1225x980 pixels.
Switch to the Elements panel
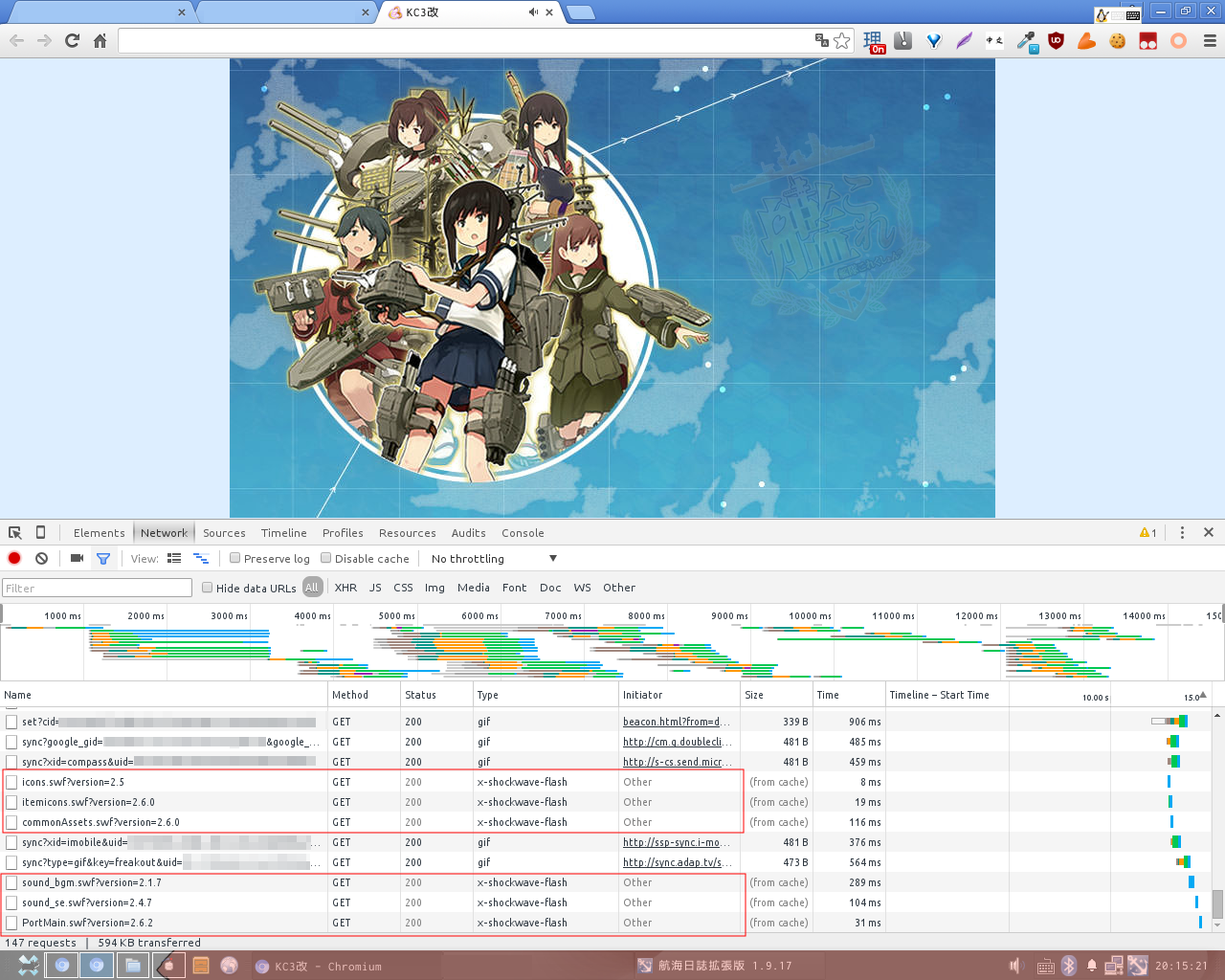[99, 533]
